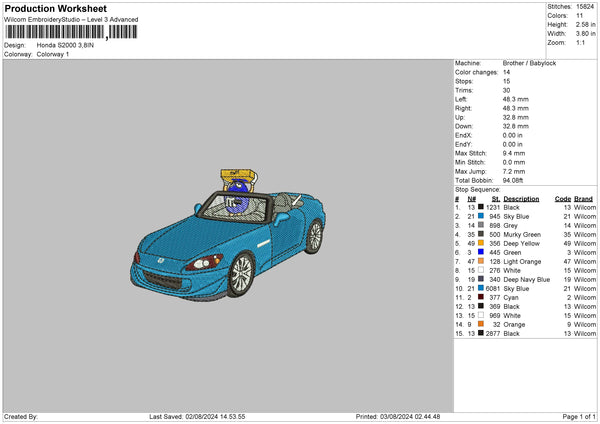
Task: Click the 'Deep Navy Blue' description text
Action: click(527, 279)
